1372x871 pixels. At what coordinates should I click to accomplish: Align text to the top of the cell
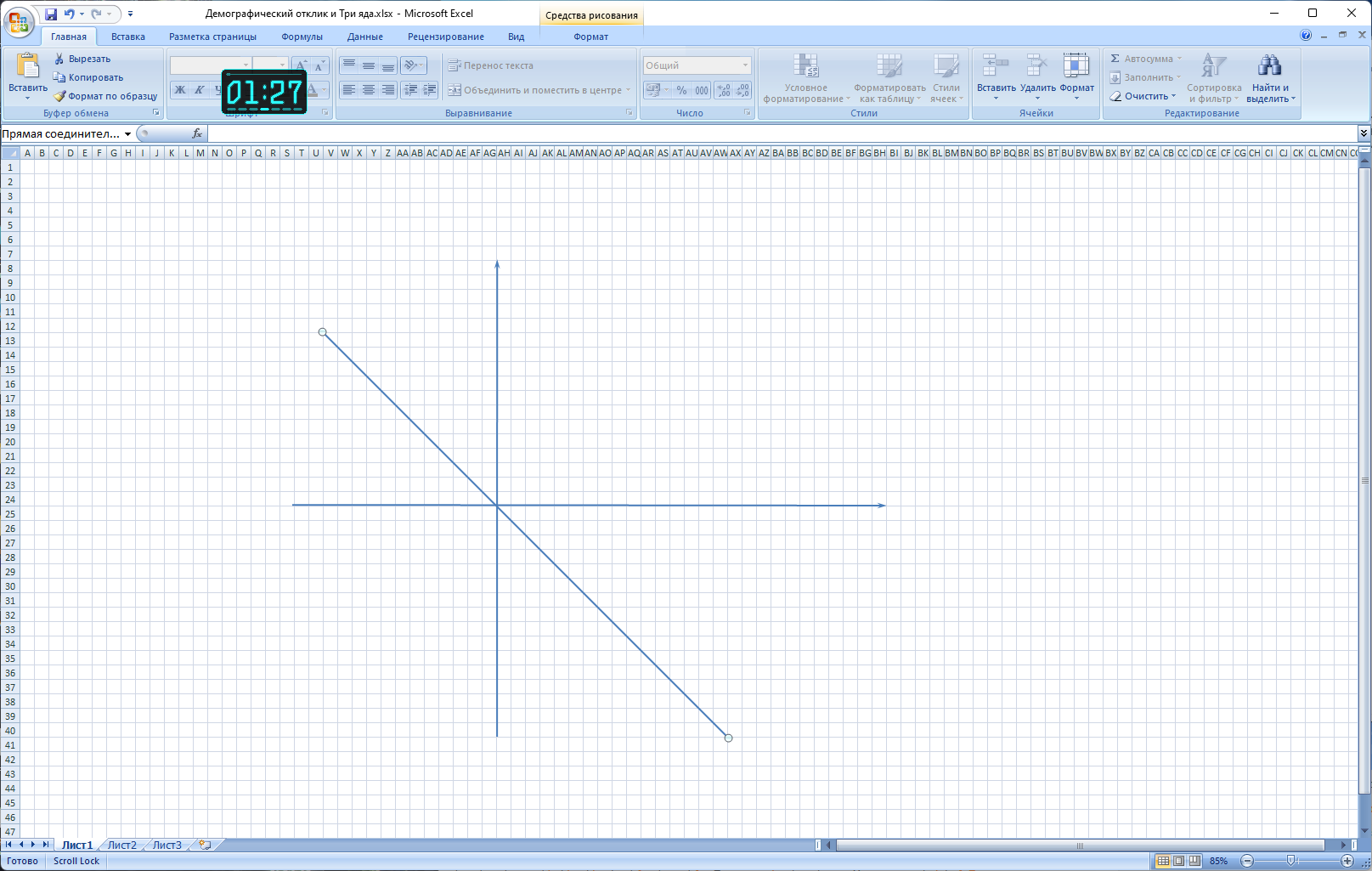pos(349,65)
